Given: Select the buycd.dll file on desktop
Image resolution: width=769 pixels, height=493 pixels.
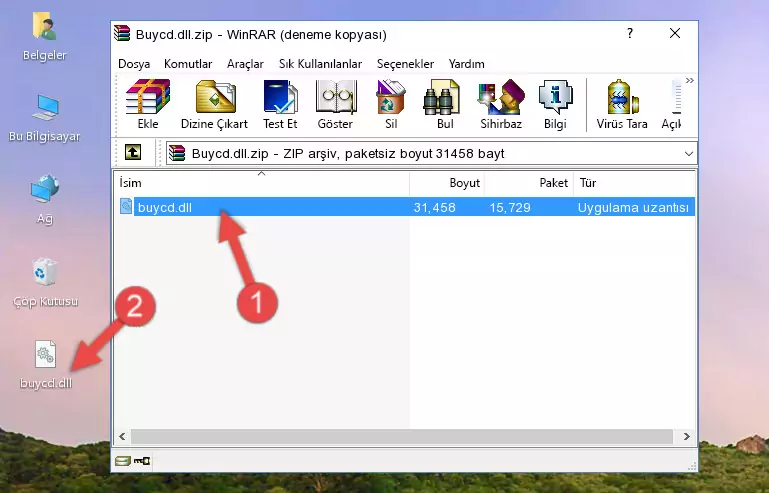Looking at the screenshot, I should pyautogui.click(x=46, y=365).
